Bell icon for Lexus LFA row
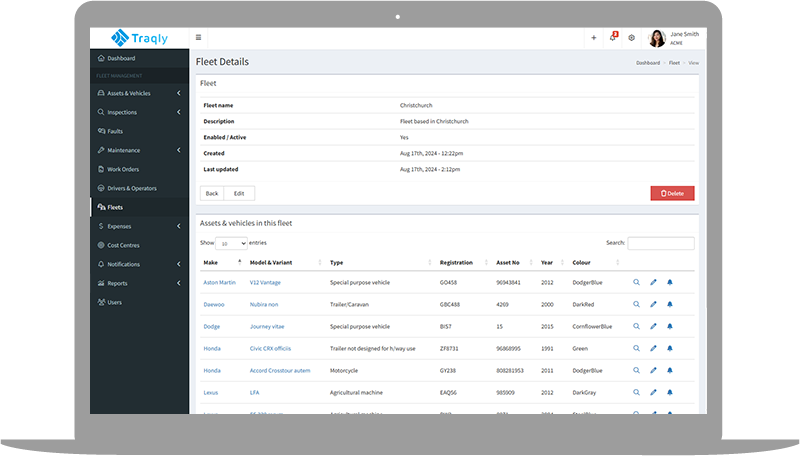800x456 pixels. click(670, 392)
